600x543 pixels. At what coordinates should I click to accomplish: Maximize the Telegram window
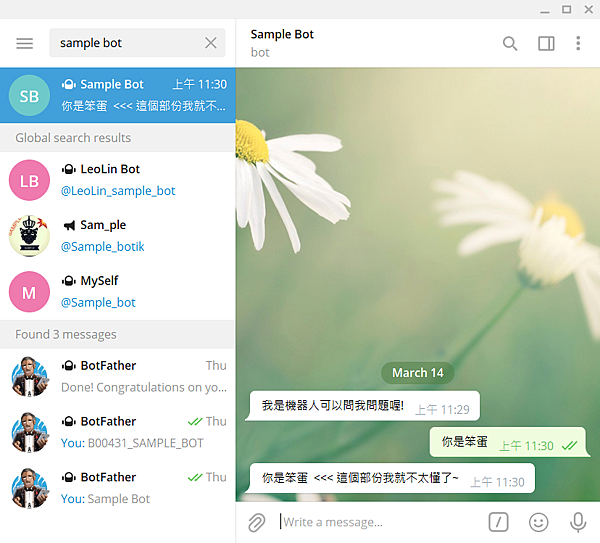point(567,10)
